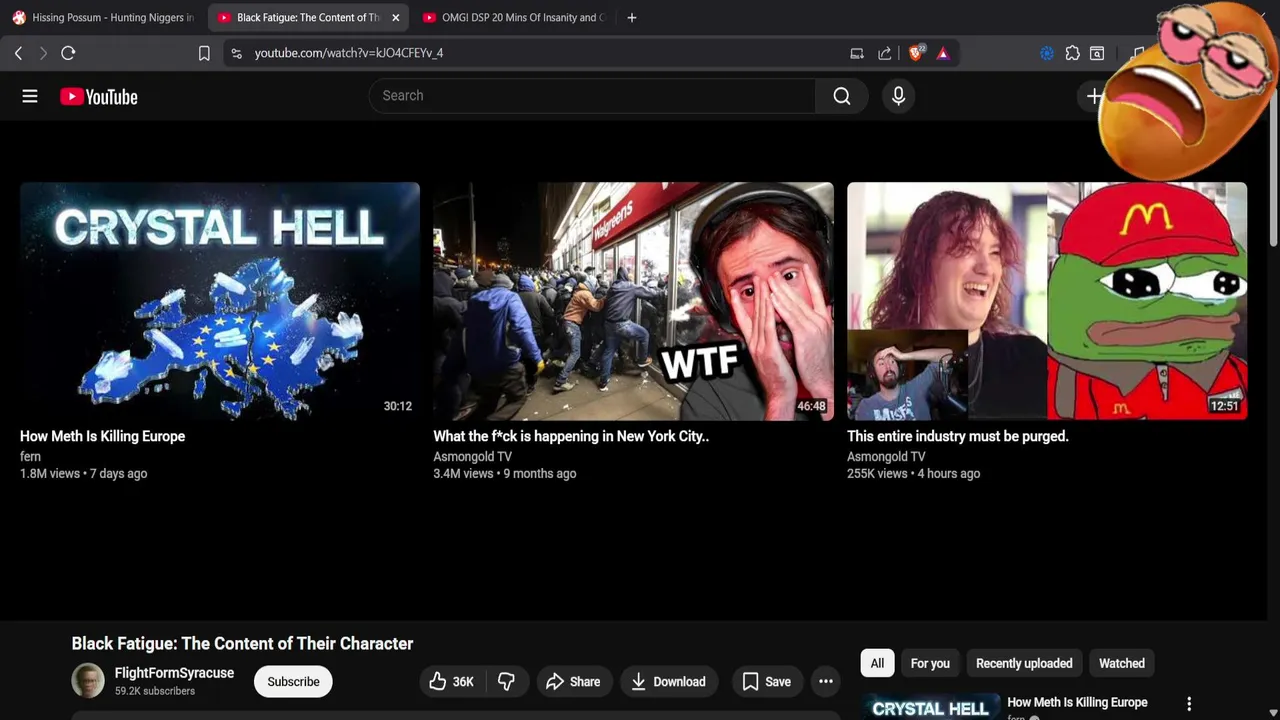Click 1.8M views • 7 days ago text
1280x720 pixels.
(83, 473)
